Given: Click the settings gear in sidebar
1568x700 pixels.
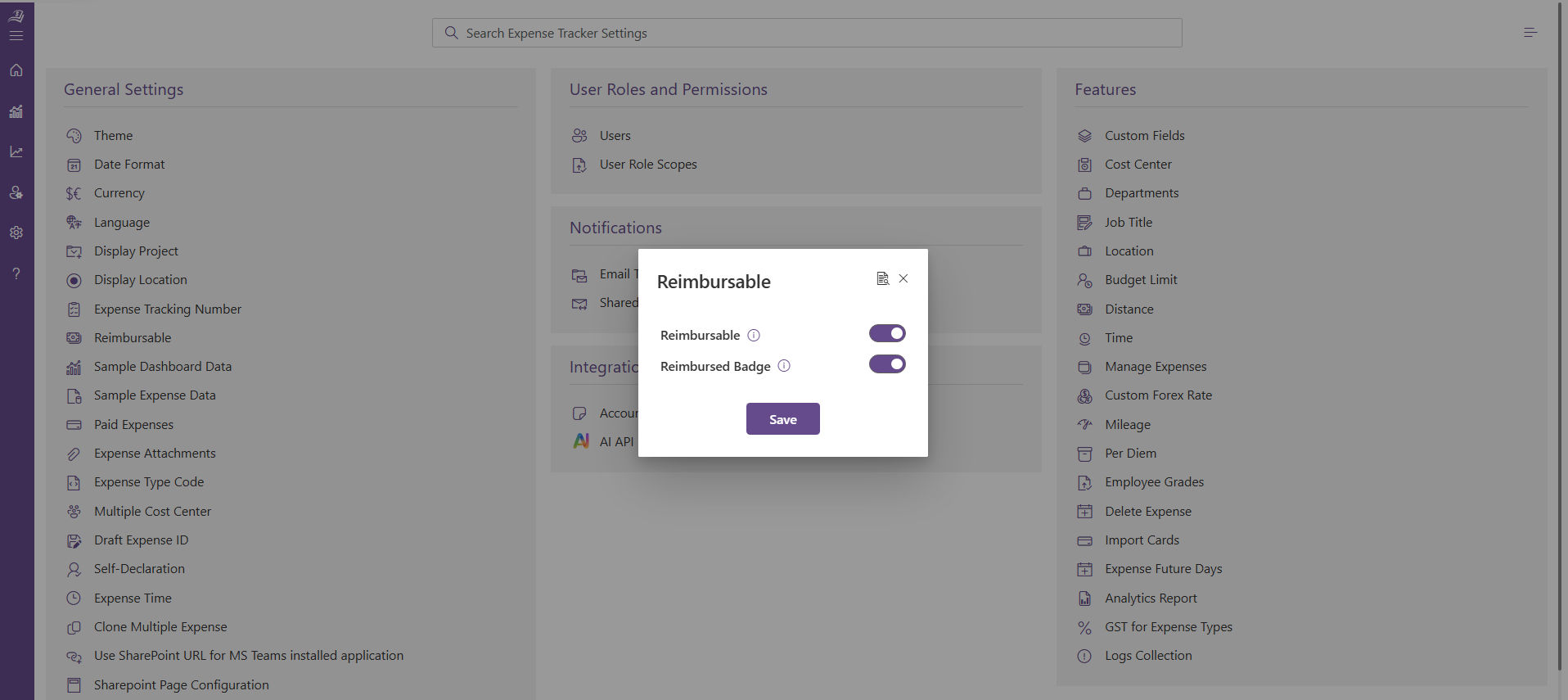Looking at the screenshot, I should click(16, 233).
